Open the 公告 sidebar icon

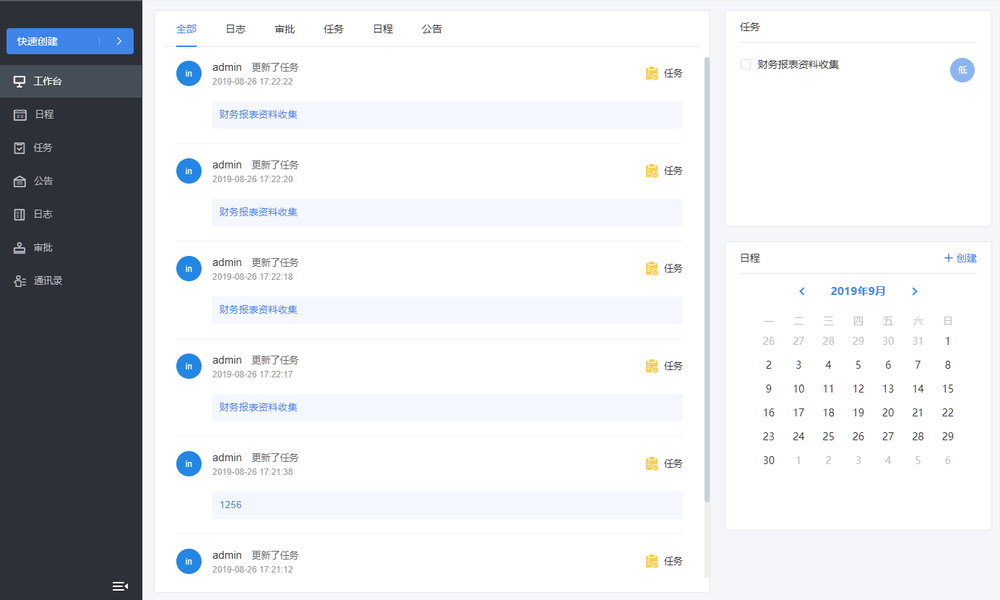point(20,181)
